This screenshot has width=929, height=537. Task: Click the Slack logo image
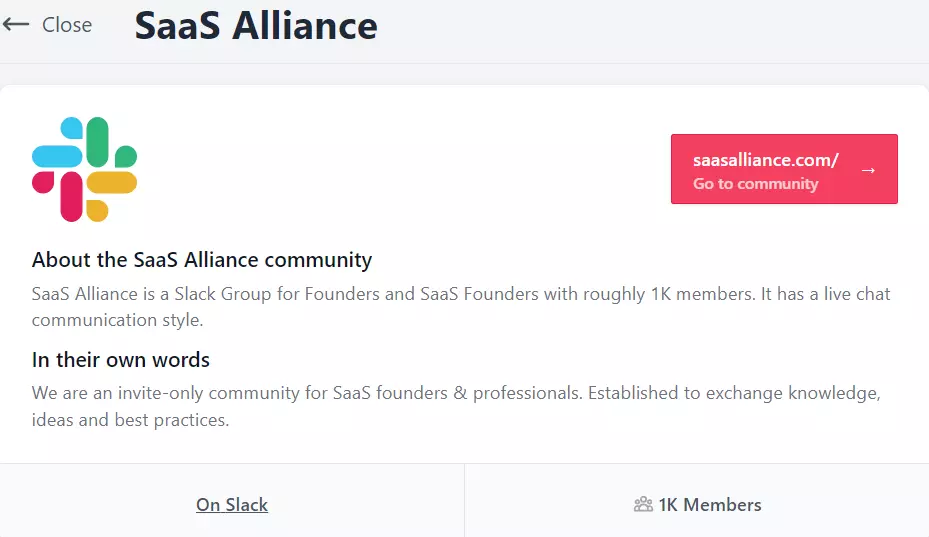(84, 169)
